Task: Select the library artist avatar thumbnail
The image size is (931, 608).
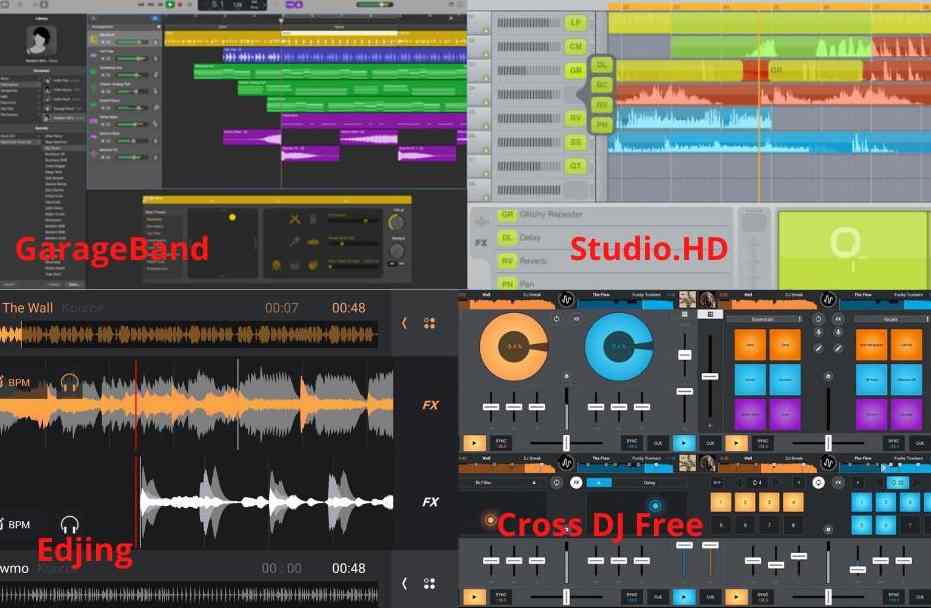Action: tap(41, 39)
